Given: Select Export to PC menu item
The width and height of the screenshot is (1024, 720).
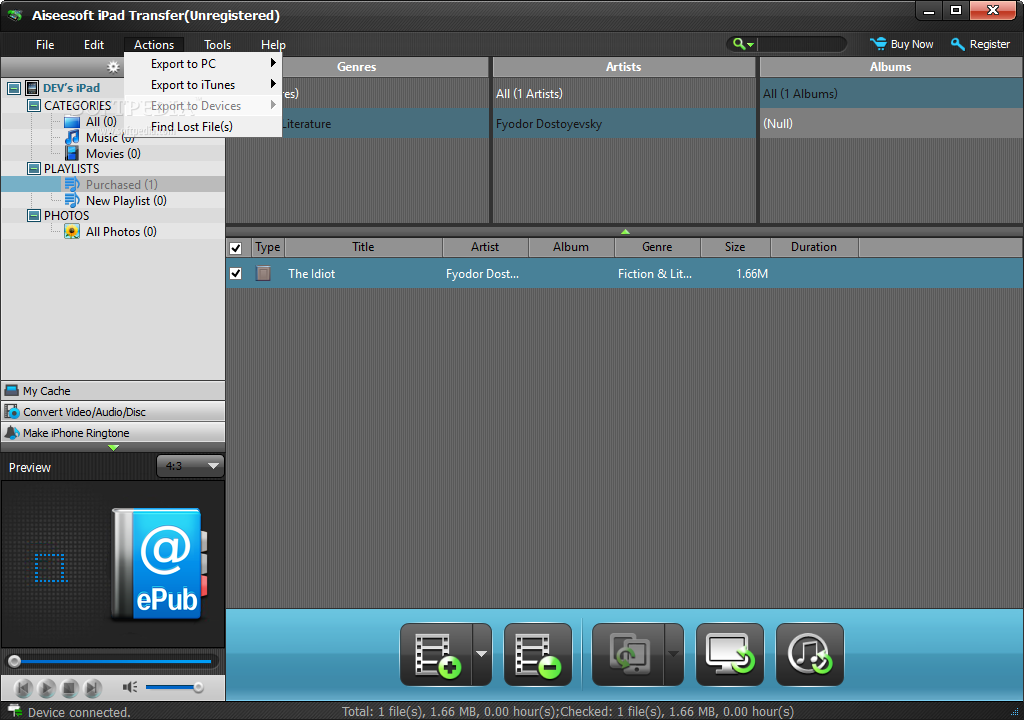Looking at the screenshot, I should (x=203, y=63).
